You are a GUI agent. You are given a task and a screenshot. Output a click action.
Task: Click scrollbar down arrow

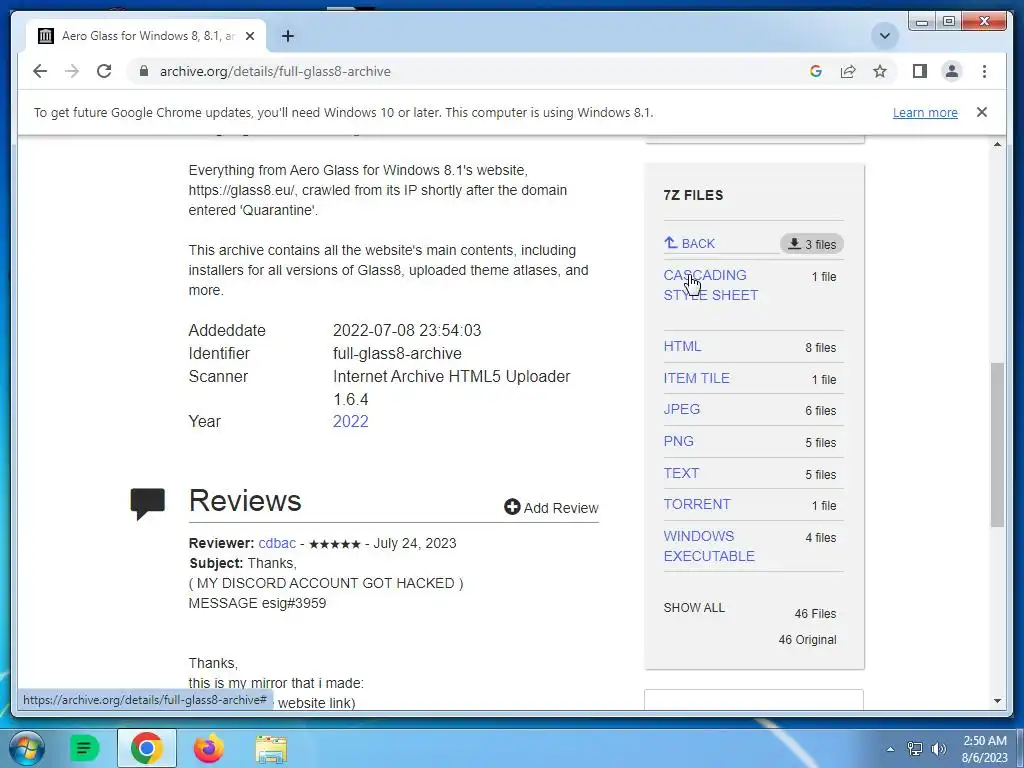click(x=997, y=701)
